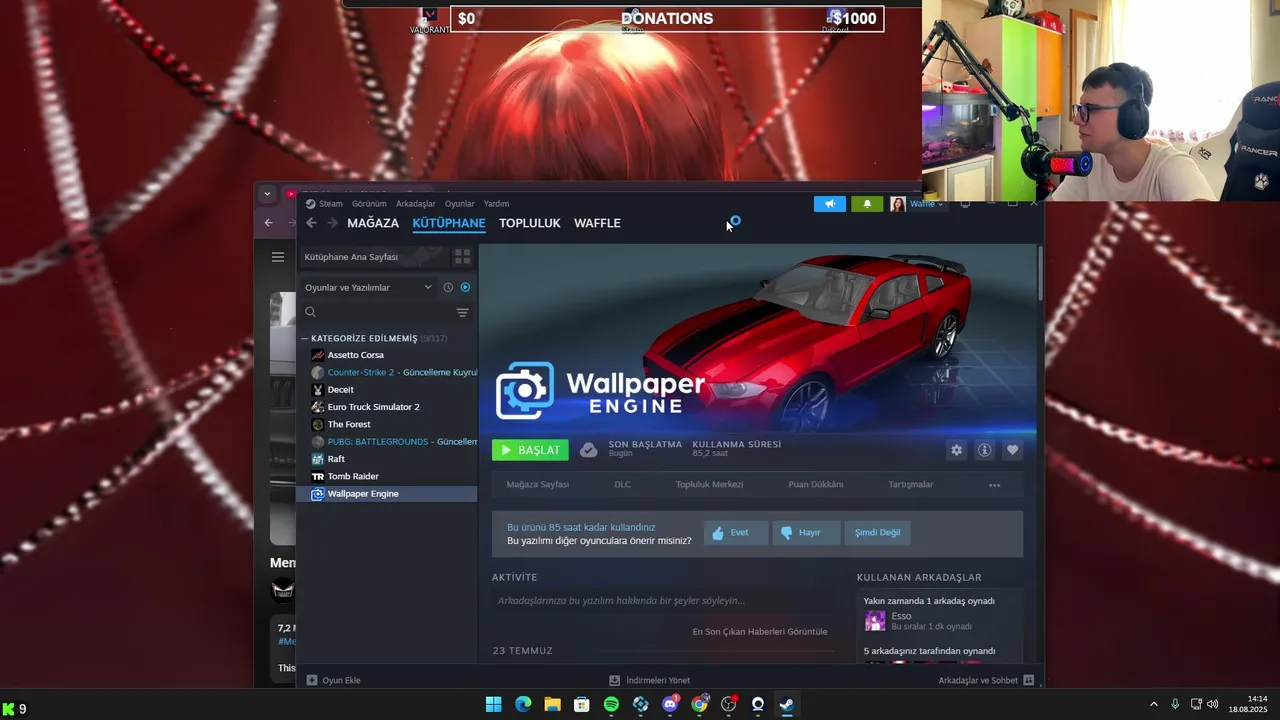The image size is (1280, 720).
Task: Open the Oyunlar menu
Action: [x=460, y=204]
